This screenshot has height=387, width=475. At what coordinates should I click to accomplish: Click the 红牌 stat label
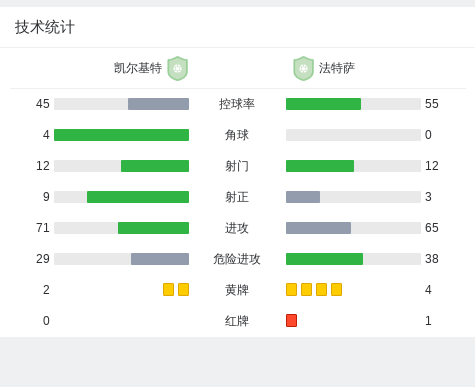237,321
